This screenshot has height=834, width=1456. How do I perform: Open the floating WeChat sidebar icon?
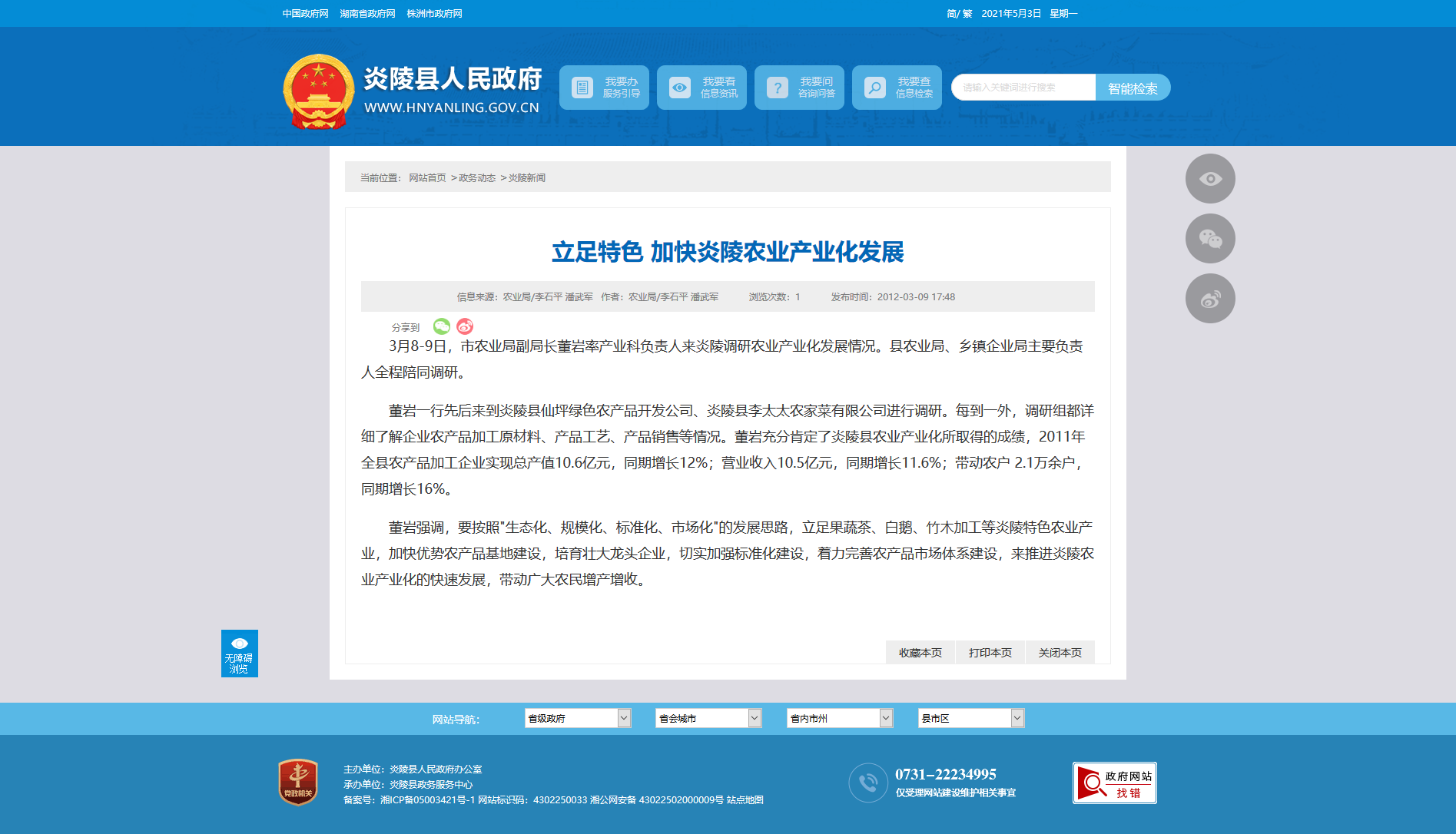point(1210,239)
